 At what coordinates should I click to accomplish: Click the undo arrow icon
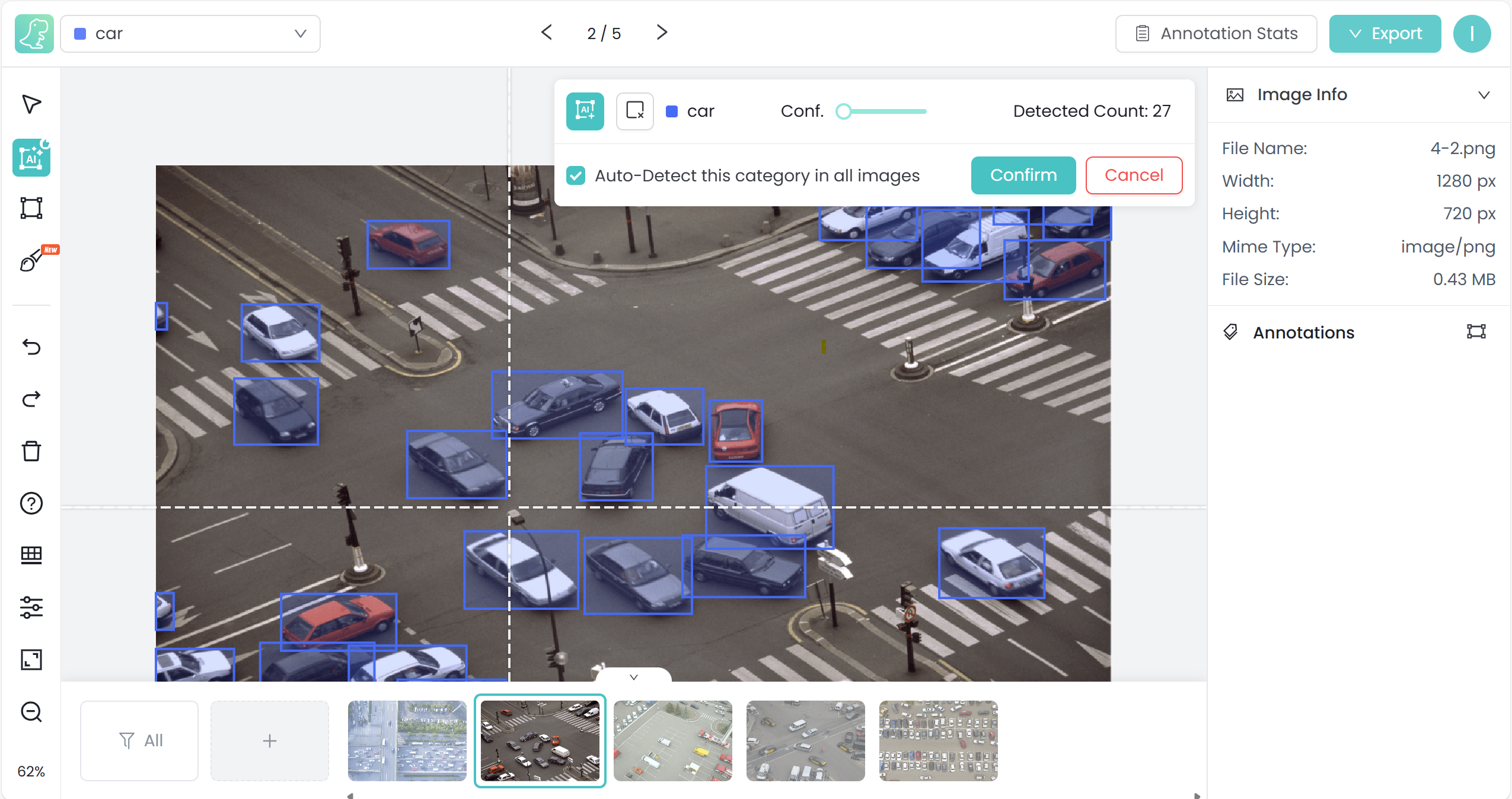[x=31, y=347]
